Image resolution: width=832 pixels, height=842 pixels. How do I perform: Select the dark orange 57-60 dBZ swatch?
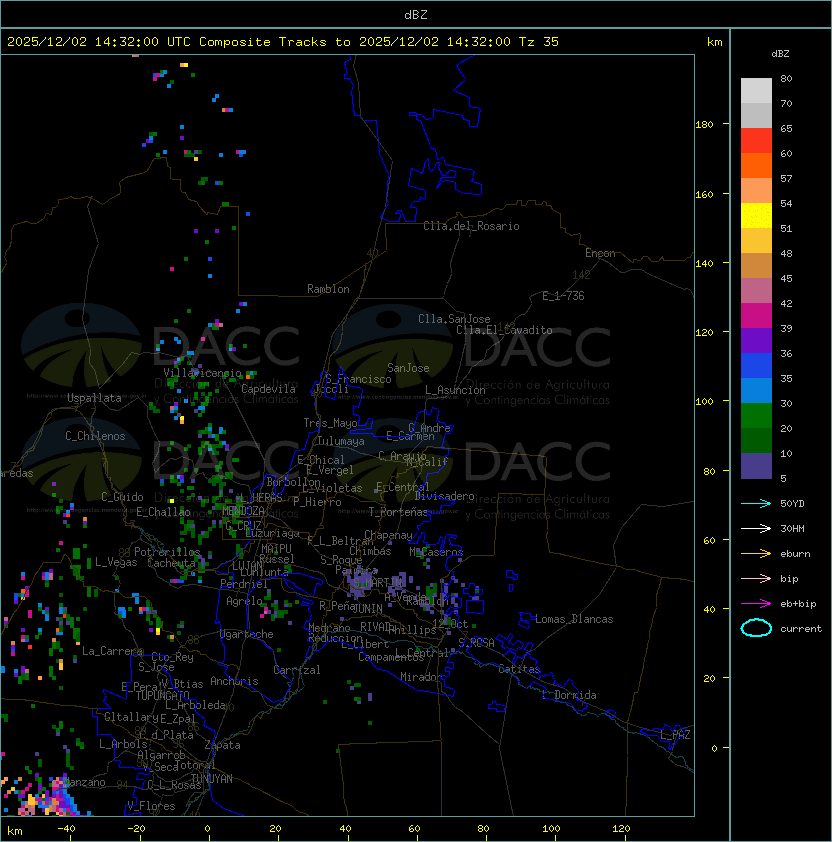756,165
